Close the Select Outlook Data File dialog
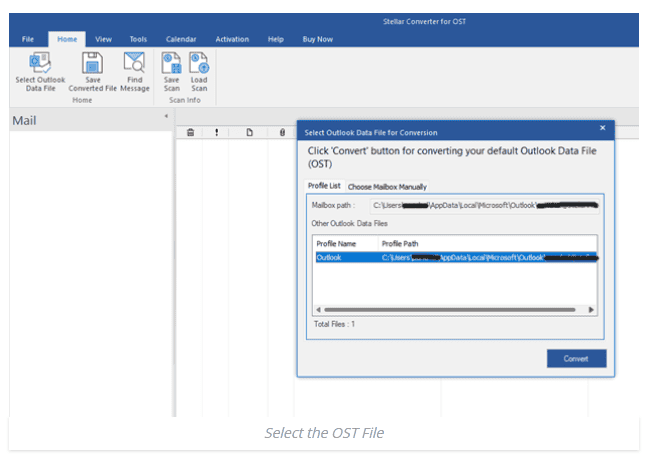 tap(602, 129)
